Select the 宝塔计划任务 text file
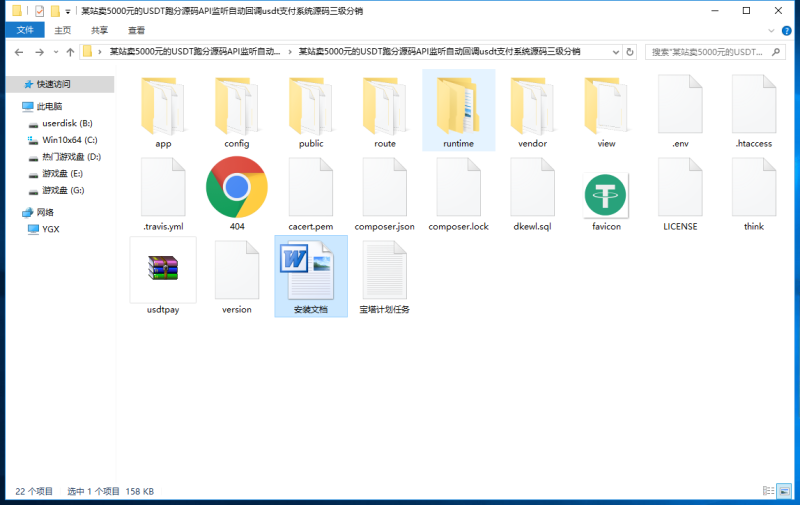Viewport: 800px width, 505px height. point(385,276)
